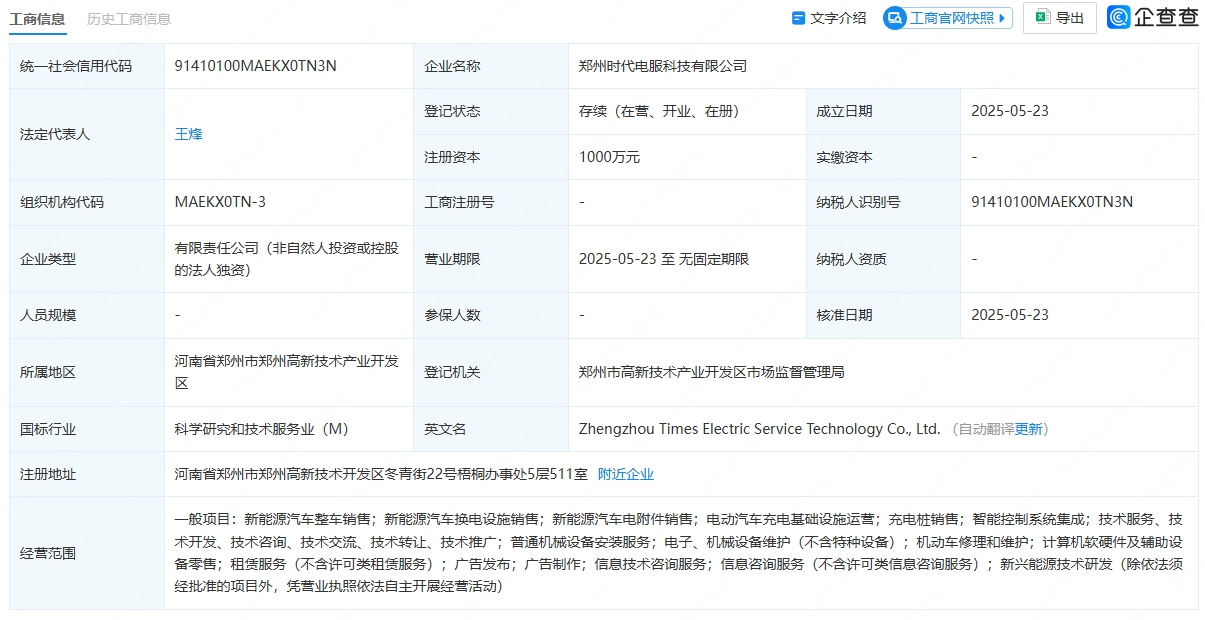Screen dimensions: 1205x620
Task: Click the 法定代表人 label cell
Action: tap(87, 134)
